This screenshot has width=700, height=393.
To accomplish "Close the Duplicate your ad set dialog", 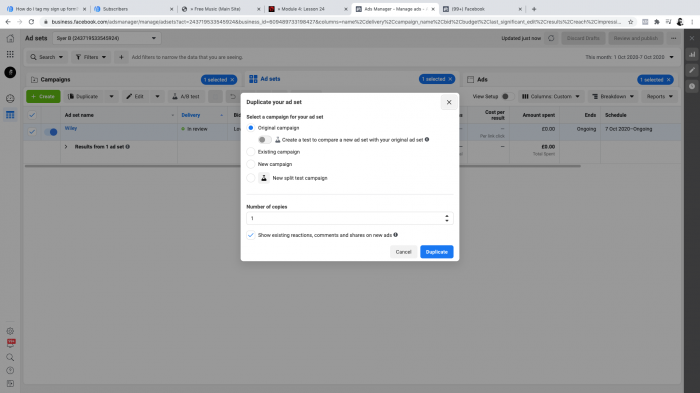I will (x=449, y=102).
